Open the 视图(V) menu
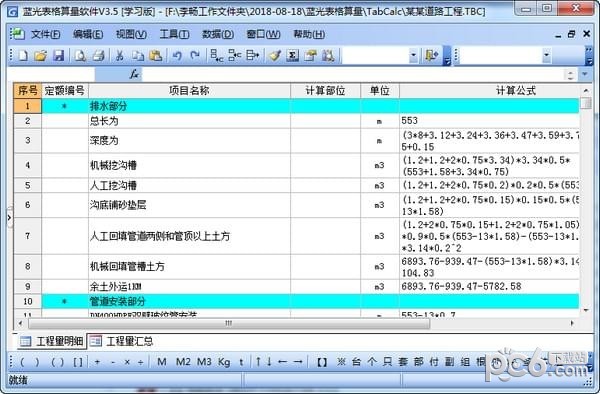The height and width of the screenshot is (394, 600). (x=131, y=34)
